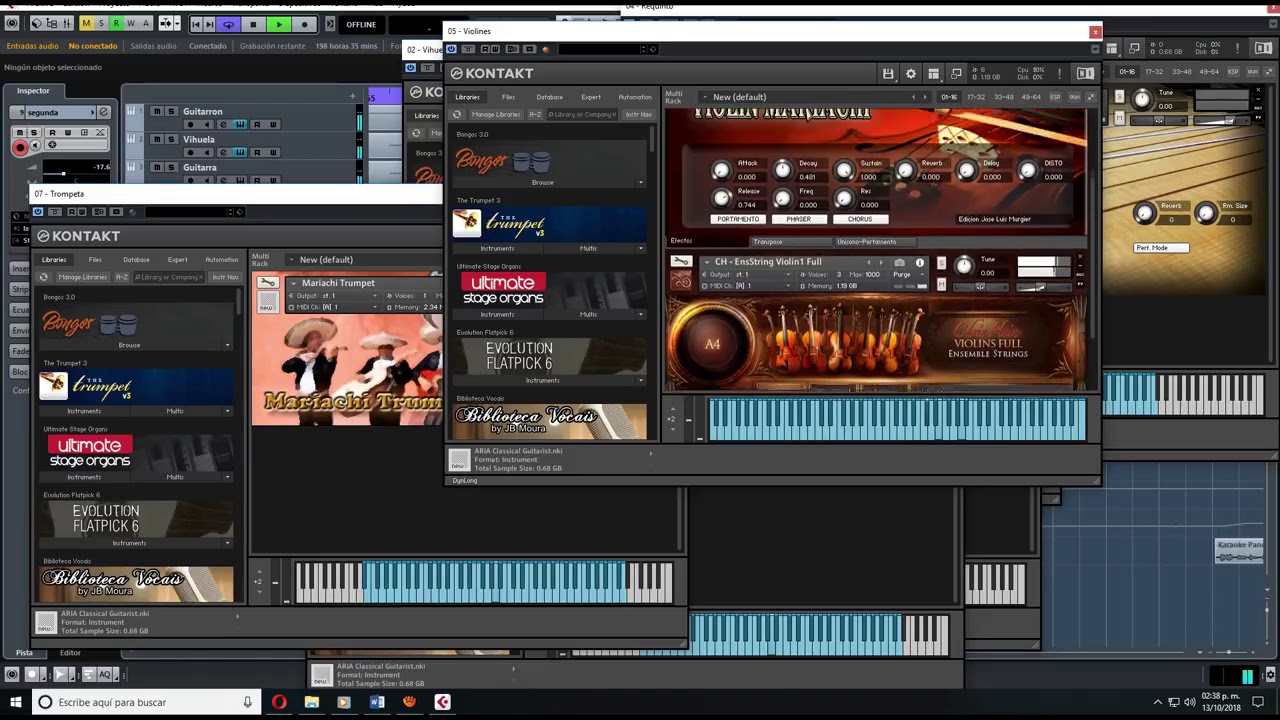The width and height of the screenshot is (1280, 720).
Task: Enable record on inspector track segunda
Action: coord(20,147)
